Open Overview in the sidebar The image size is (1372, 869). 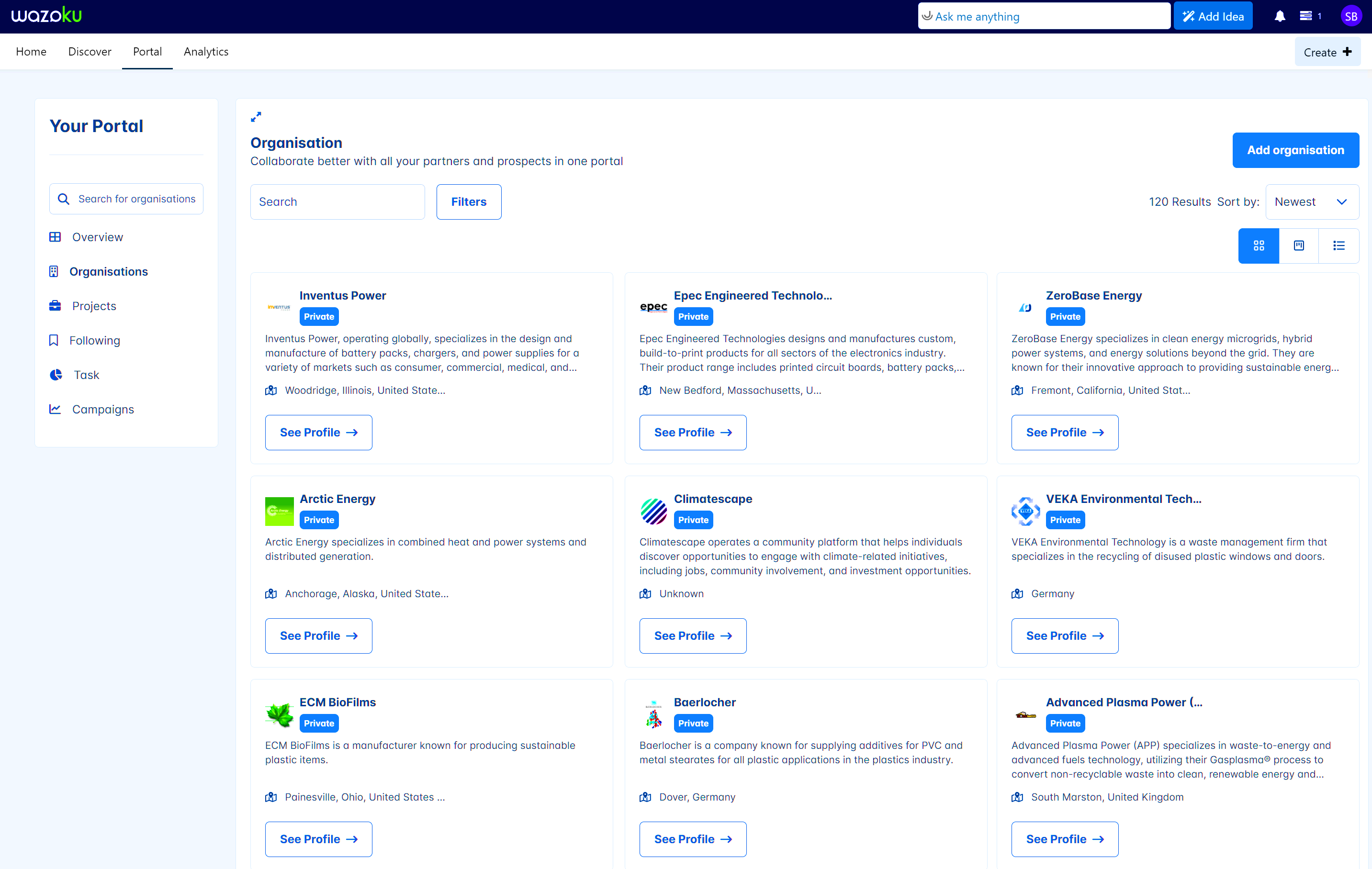click(98, 237)
